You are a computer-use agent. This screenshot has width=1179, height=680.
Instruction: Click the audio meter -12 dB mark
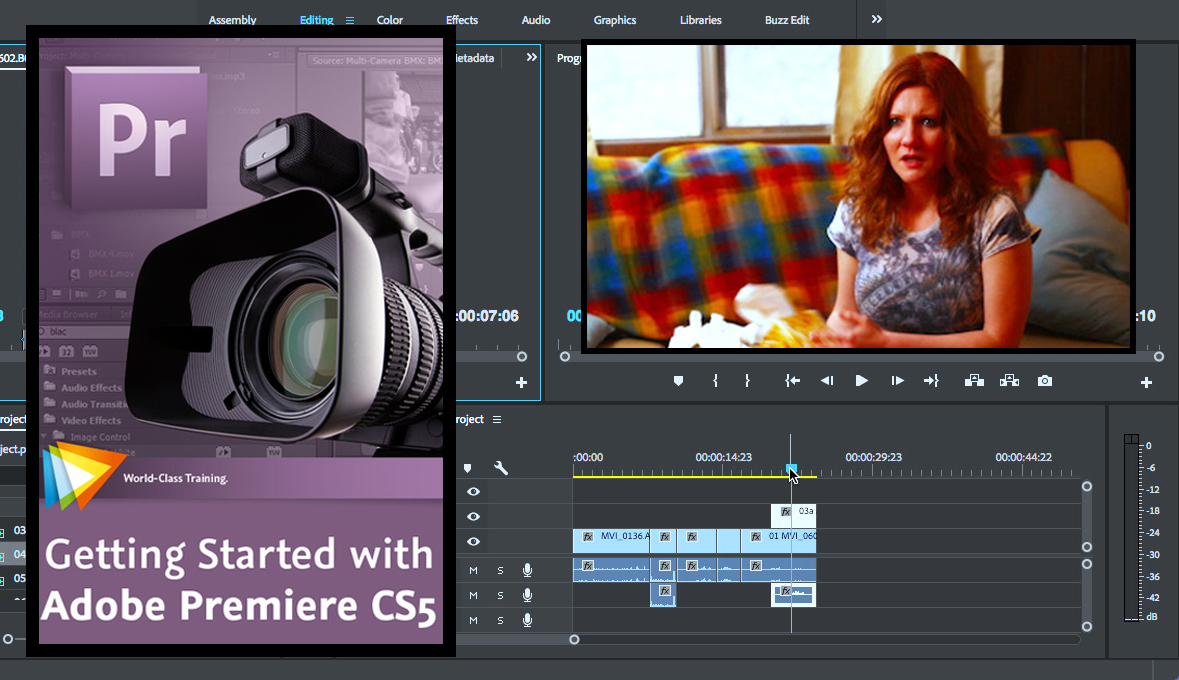point(1152,489)
